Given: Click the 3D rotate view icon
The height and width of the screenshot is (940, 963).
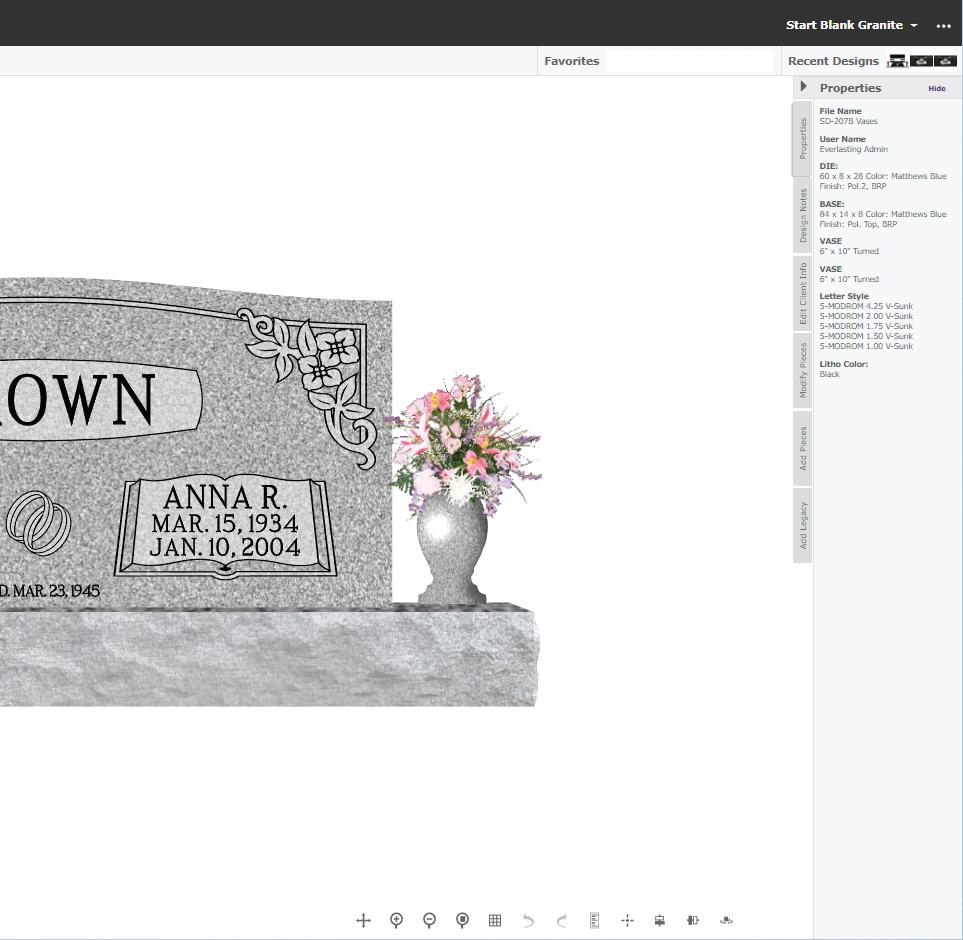Looking at the screenshot, I should point(726,920).
